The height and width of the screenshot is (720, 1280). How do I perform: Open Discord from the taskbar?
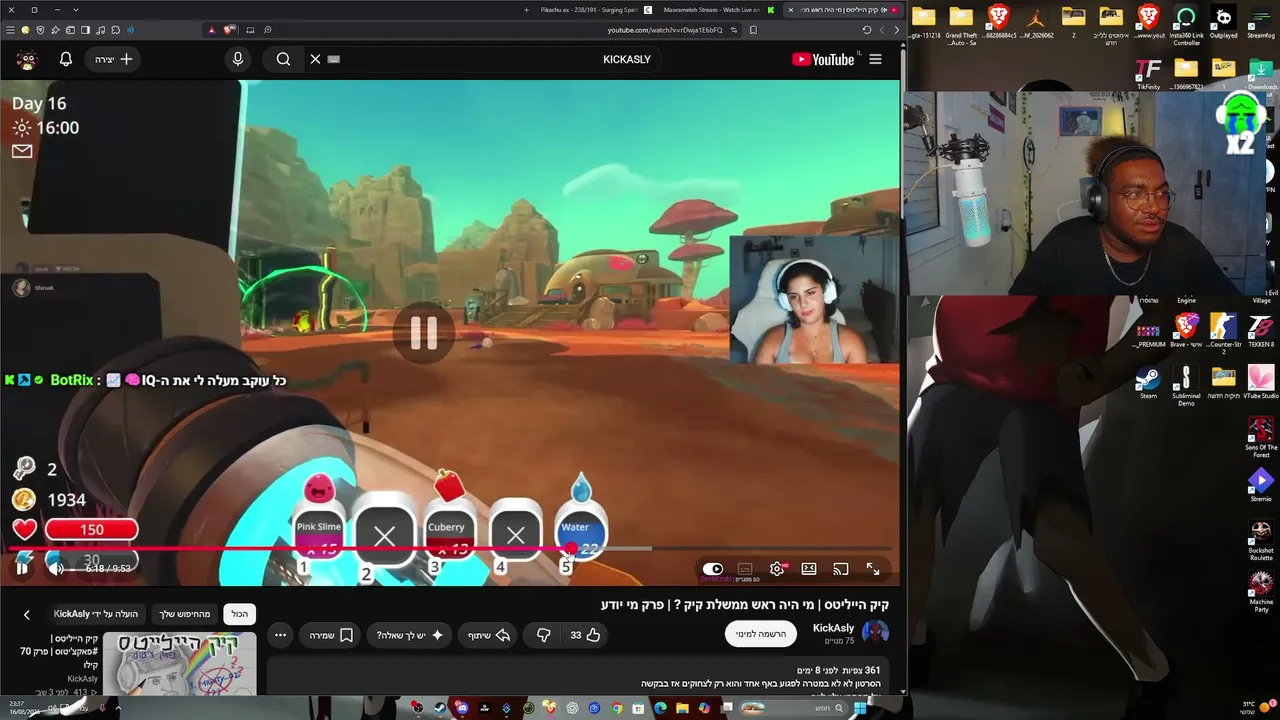click(462, 708)
